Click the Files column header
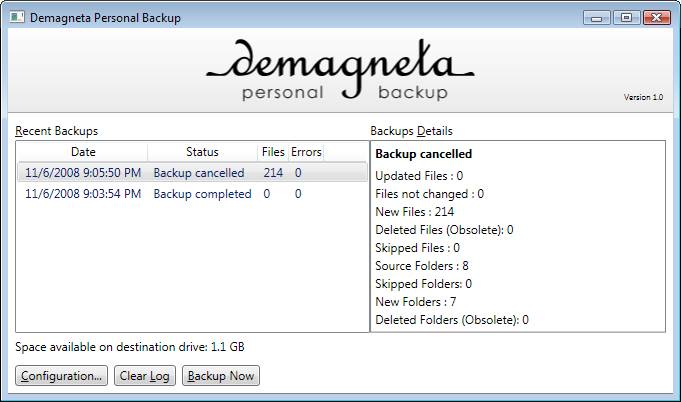Screen dimensions: 681x402 coord(273,152)
